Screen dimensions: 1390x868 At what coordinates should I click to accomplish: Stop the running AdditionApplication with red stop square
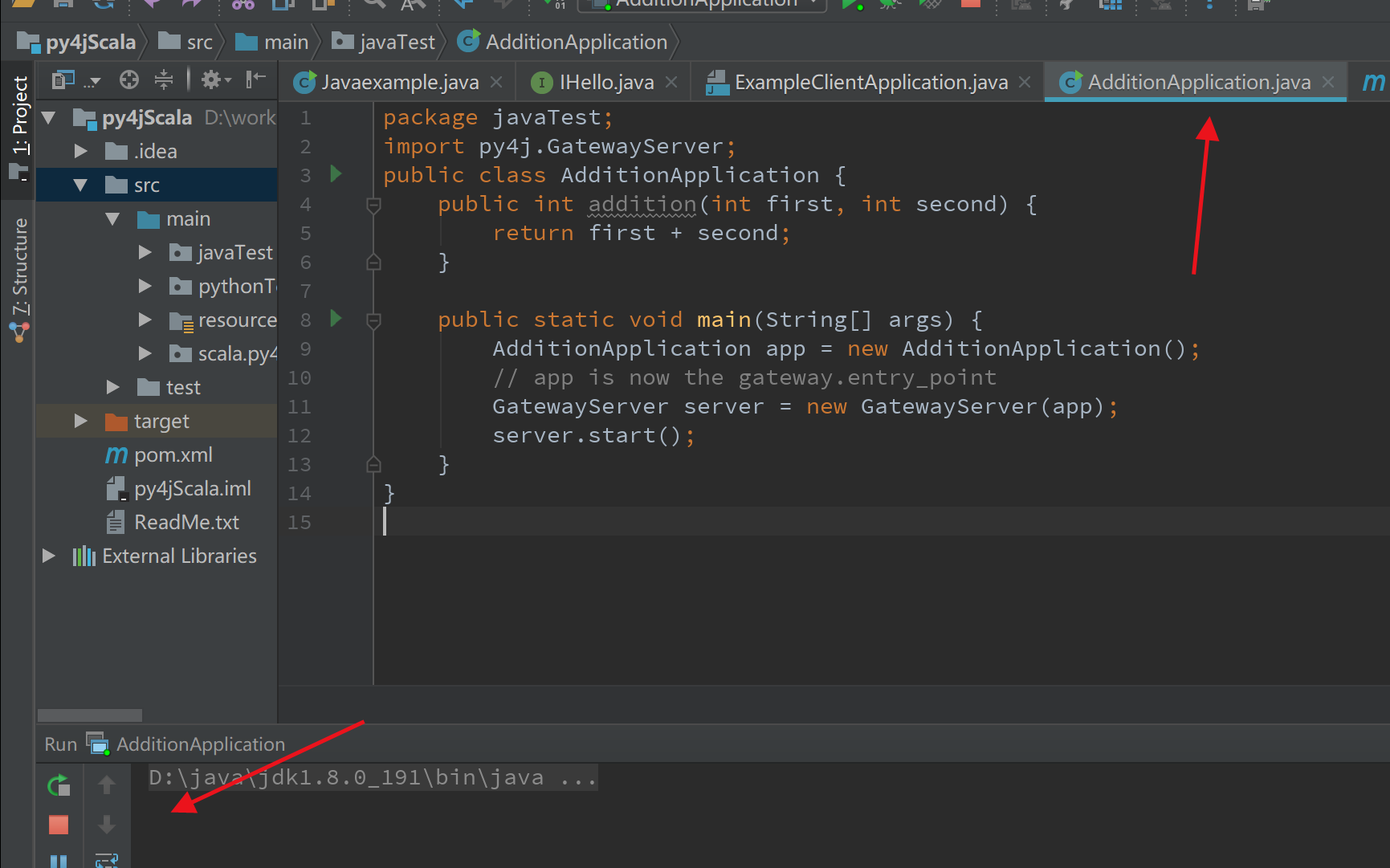tap(58, 825)
